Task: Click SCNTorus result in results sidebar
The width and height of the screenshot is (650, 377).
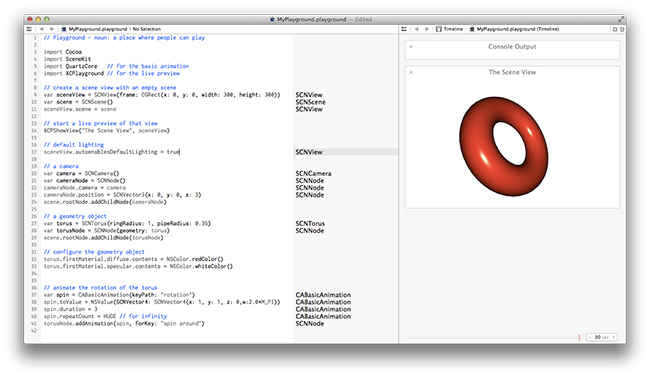Action: pos(310,224)
